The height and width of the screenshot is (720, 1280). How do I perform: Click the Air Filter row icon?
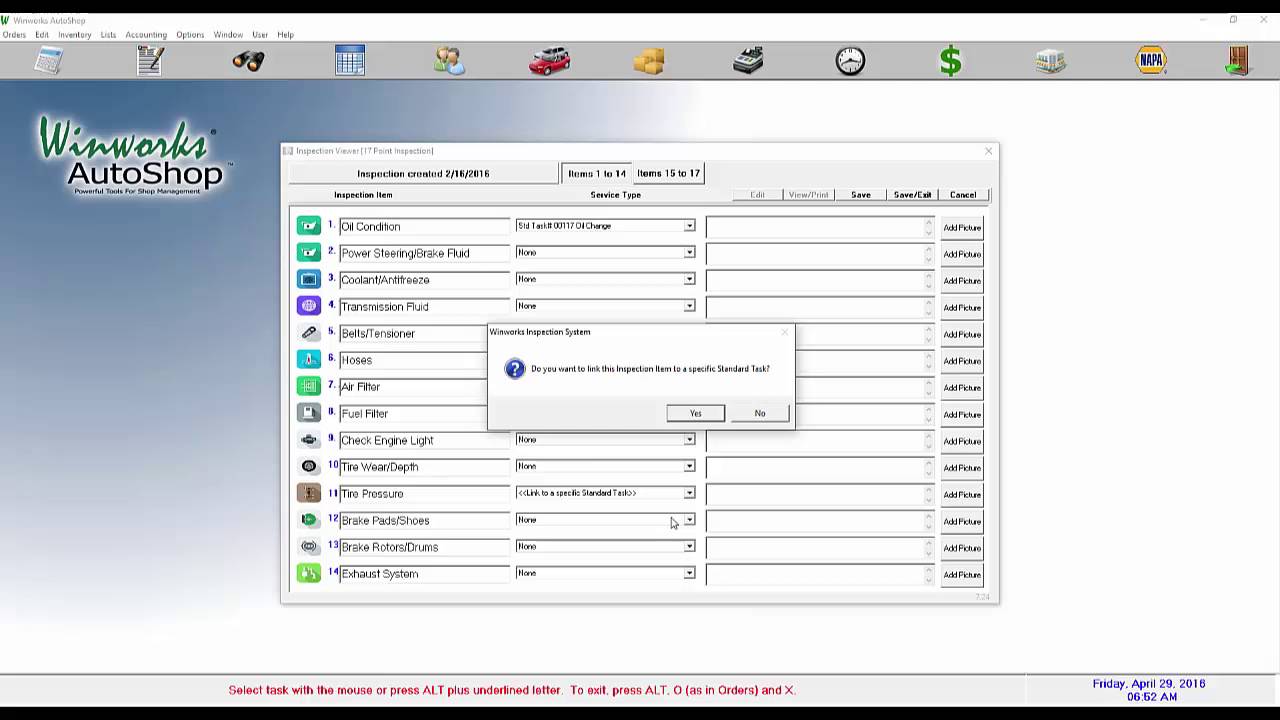(309, 386)
